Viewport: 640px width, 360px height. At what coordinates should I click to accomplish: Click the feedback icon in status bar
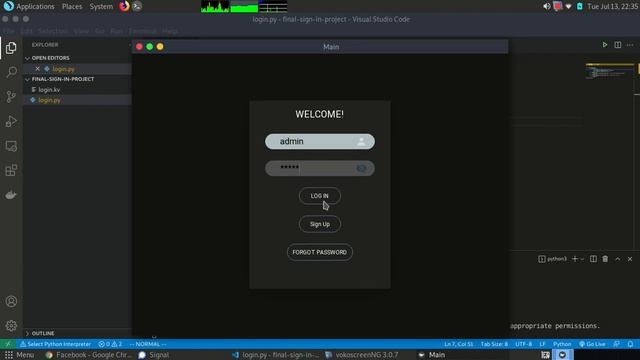coord(616,344)
